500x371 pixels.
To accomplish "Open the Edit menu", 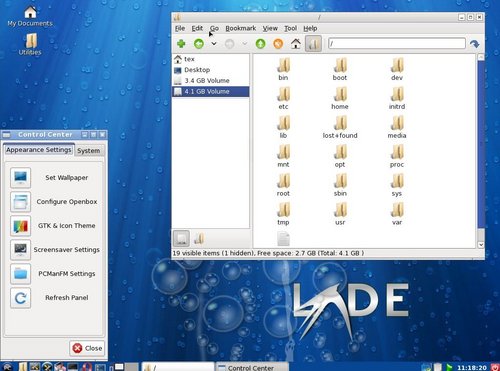I will click(197, 28).
